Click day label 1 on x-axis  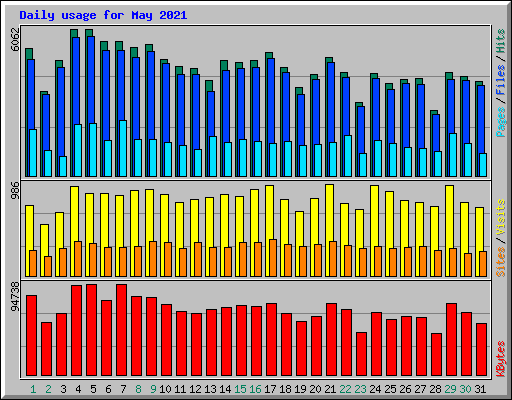33,389
